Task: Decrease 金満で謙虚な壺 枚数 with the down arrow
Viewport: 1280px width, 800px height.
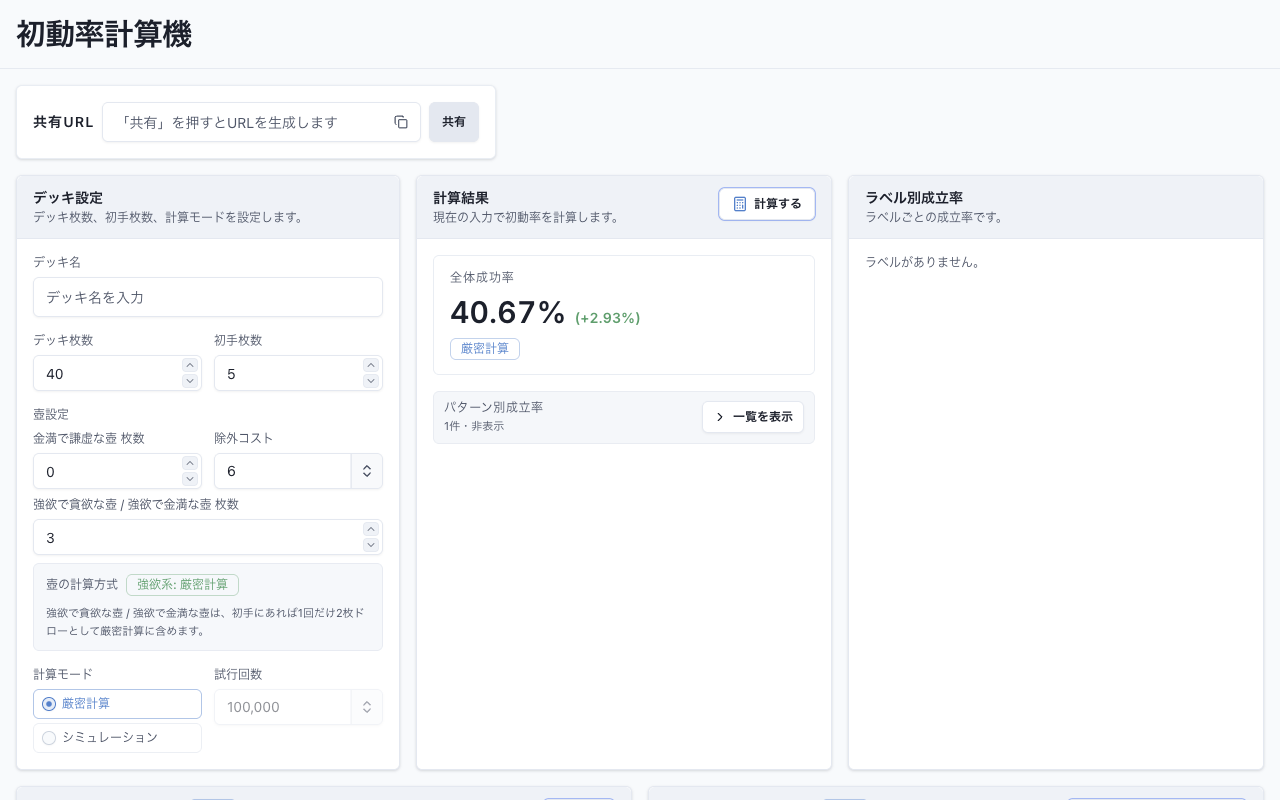Action: pyautogui.click(x=190, y=479)
